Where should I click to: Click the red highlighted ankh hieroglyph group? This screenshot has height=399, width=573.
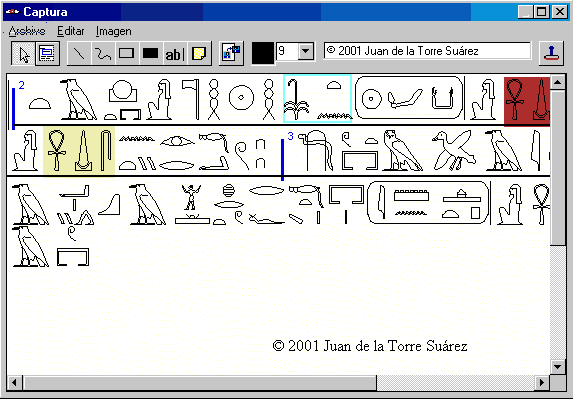(527, 101)
